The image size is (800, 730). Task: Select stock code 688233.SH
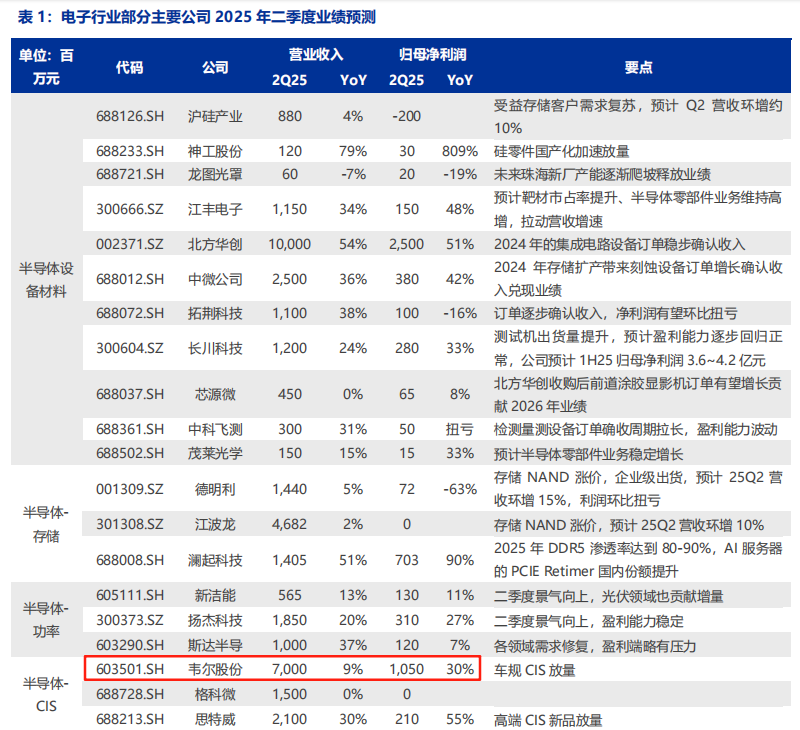(x=130, y=152)
